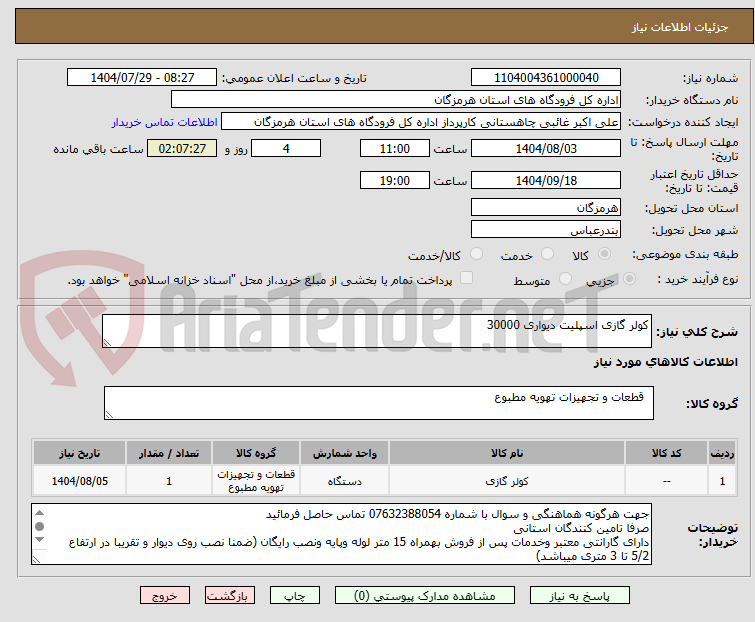Click the quantity cell showing 1

(x=169, y=480)
